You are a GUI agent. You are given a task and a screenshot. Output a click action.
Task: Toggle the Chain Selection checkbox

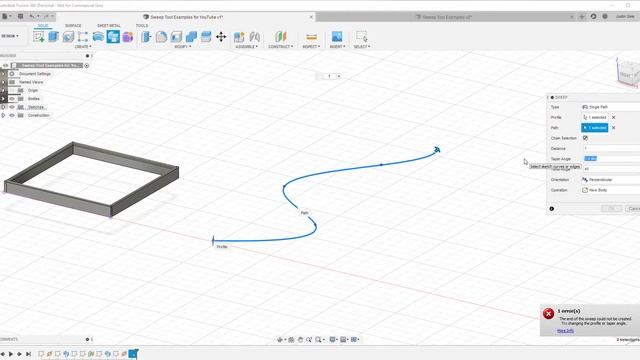[585, 138]
